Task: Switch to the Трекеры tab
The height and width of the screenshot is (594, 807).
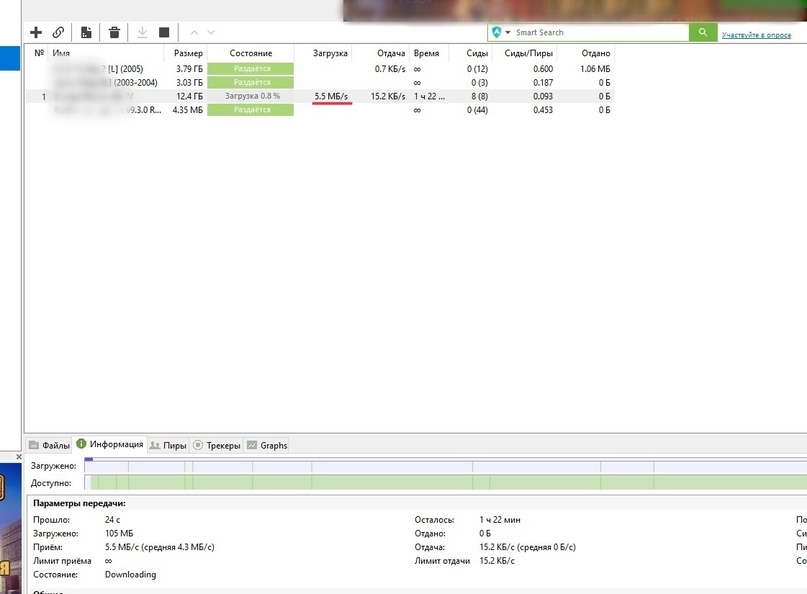Action: point(217,445)
